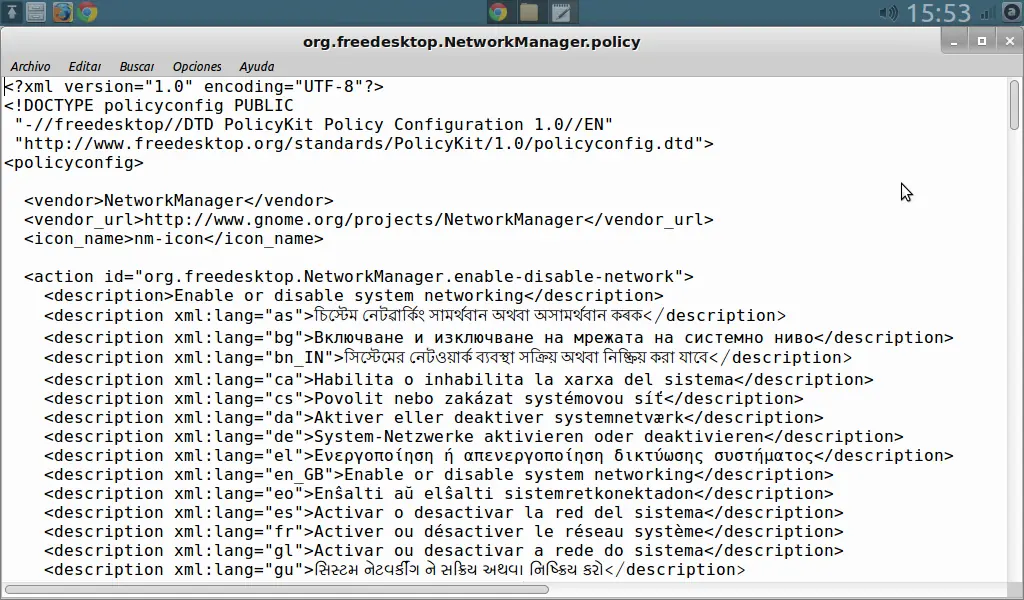Open the network signal icon in tray
Screen dimensions: 1024x600
click(987, 12)
